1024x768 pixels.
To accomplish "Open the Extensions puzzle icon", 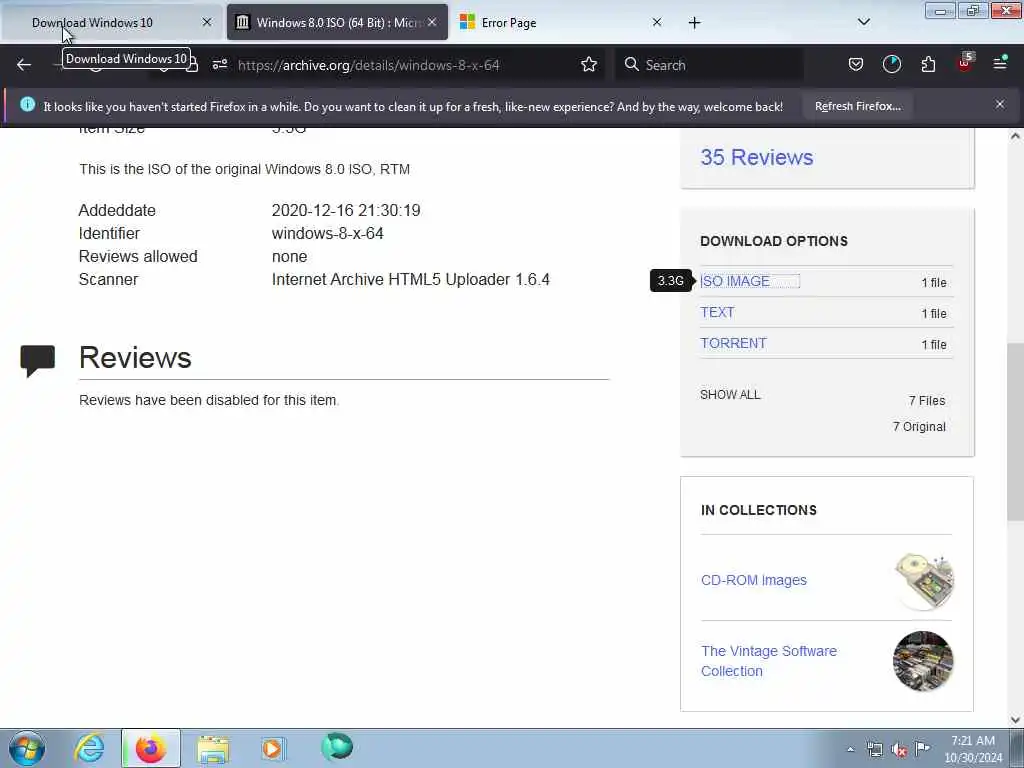I will (928, 64).
